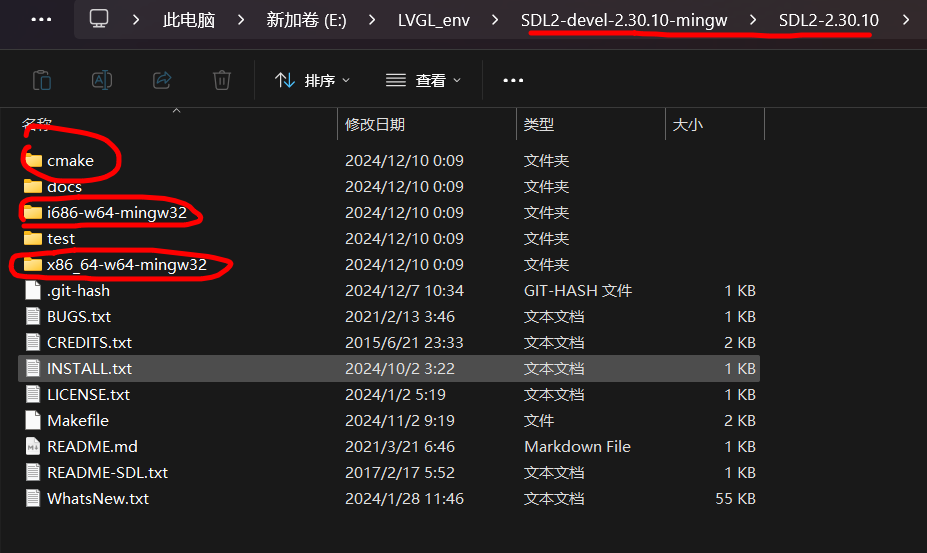Viewport: 927px width, 553px height.
Task: Click the 2024/12/7 10:34 date cell
Action: click(x=404, y=290)
